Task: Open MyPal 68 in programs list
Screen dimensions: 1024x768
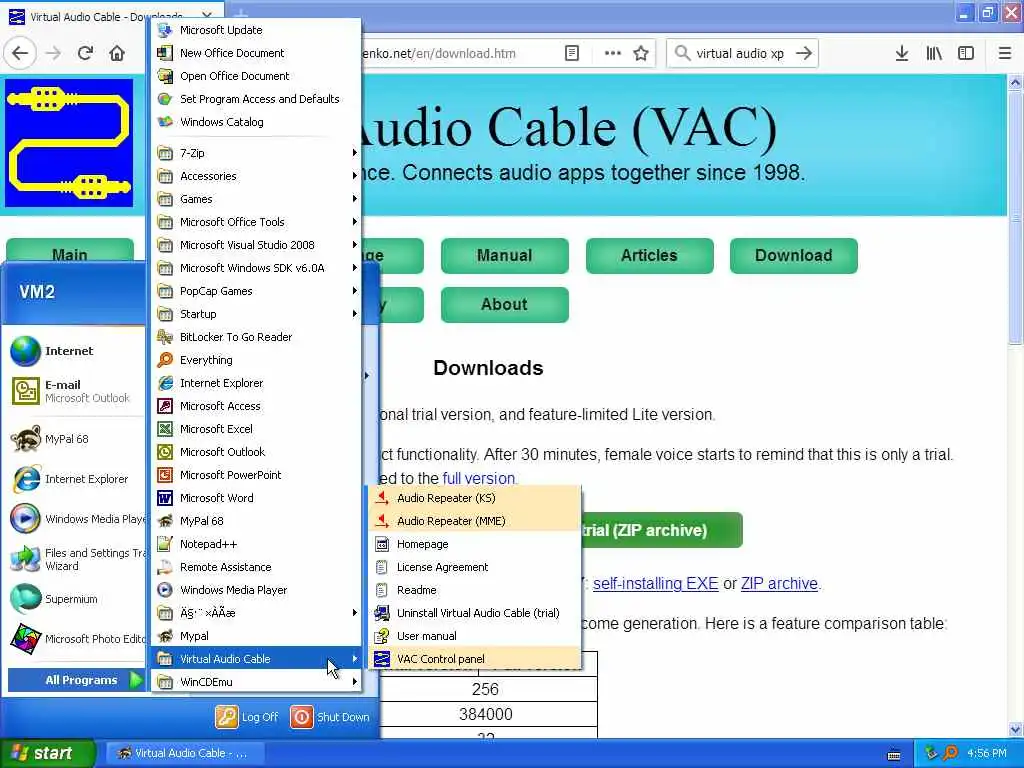Action: [x=257, y=521]
